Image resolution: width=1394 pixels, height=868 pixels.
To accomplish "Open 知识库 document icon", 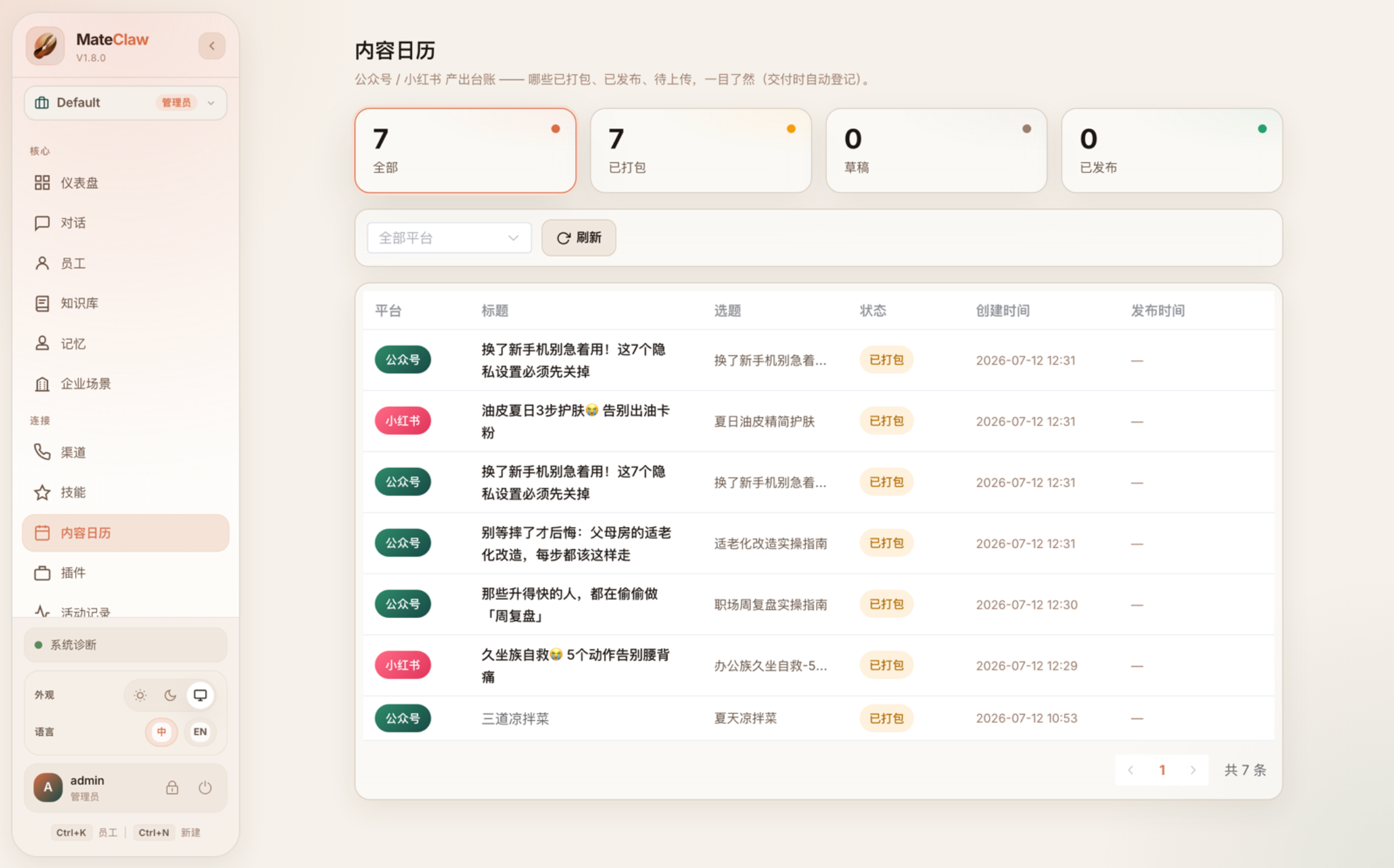I will pos(42,303).
